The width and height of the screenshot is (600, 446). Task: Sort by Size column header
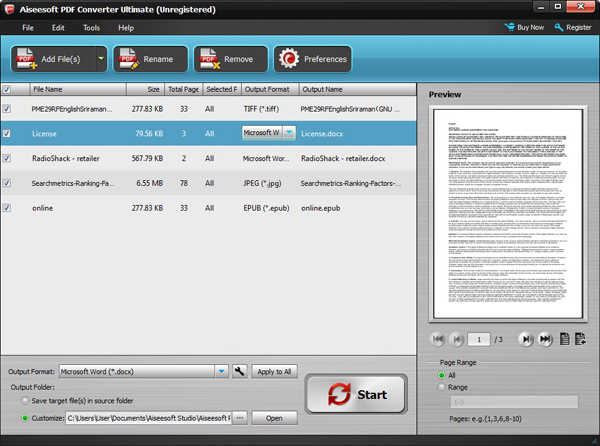click(145, 89)
